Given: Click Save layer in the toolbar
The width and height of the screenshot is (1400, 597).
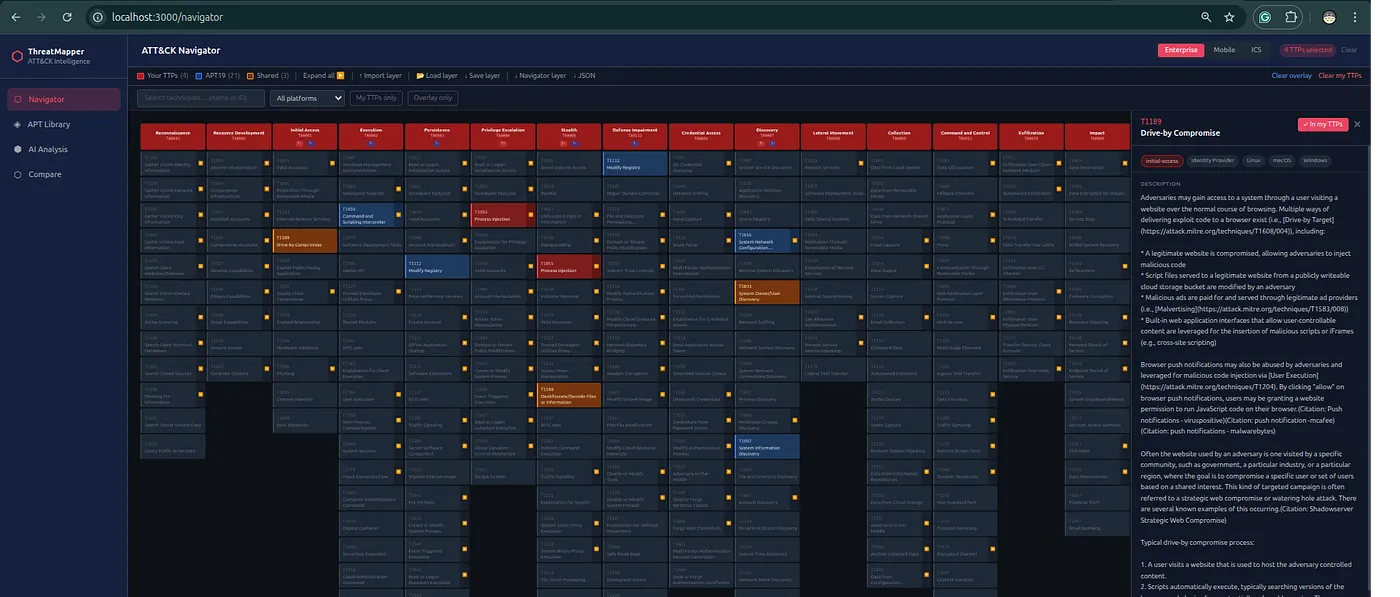Looking at the screenshot, I should tap(481, 75).
